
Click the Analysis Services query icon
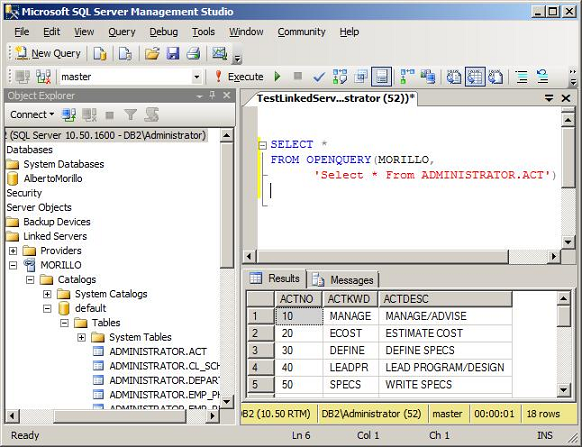(x=125, y=54)
